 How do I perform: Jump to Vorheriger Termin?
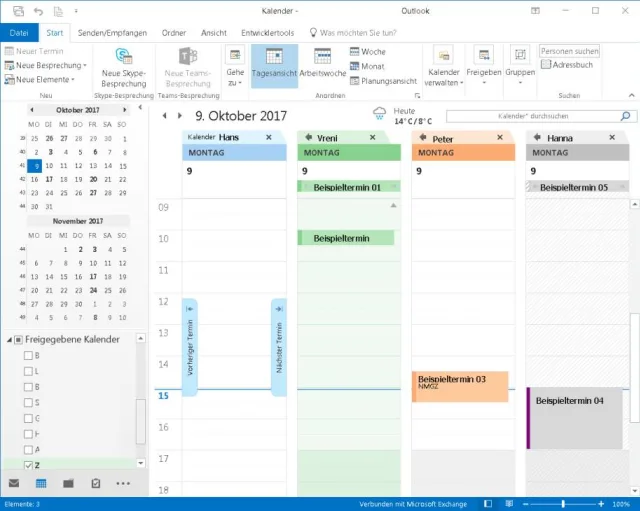click(190, 347)
